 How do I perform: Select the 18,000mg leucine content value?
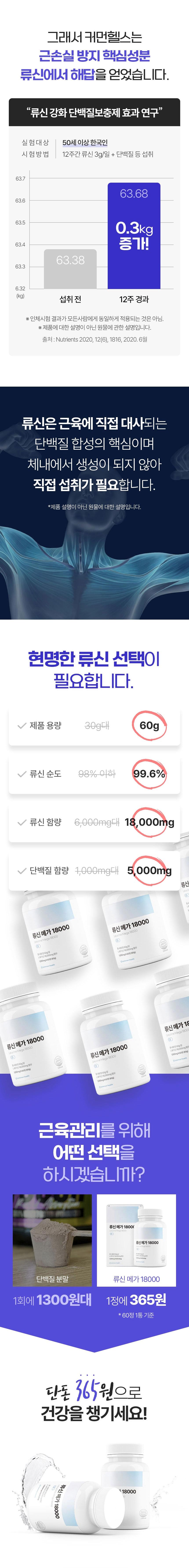coord(149,822)
